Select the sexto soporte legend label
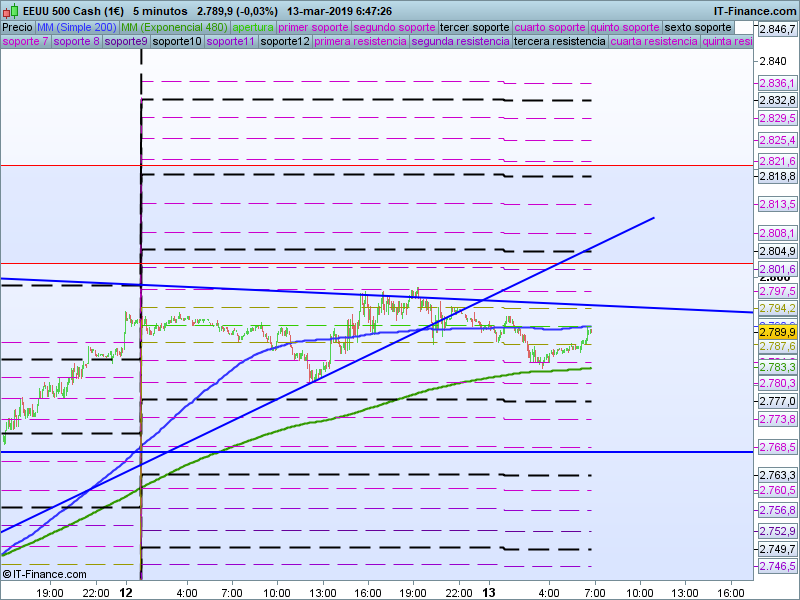 (x=698, y=28)
